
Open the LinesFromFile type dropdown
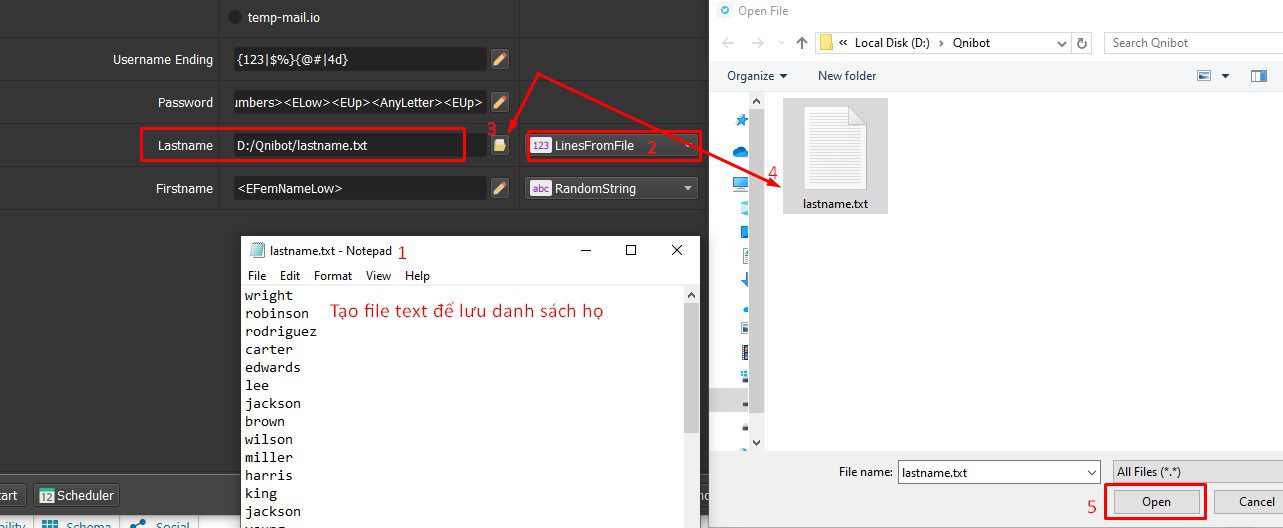coord(612,145)
